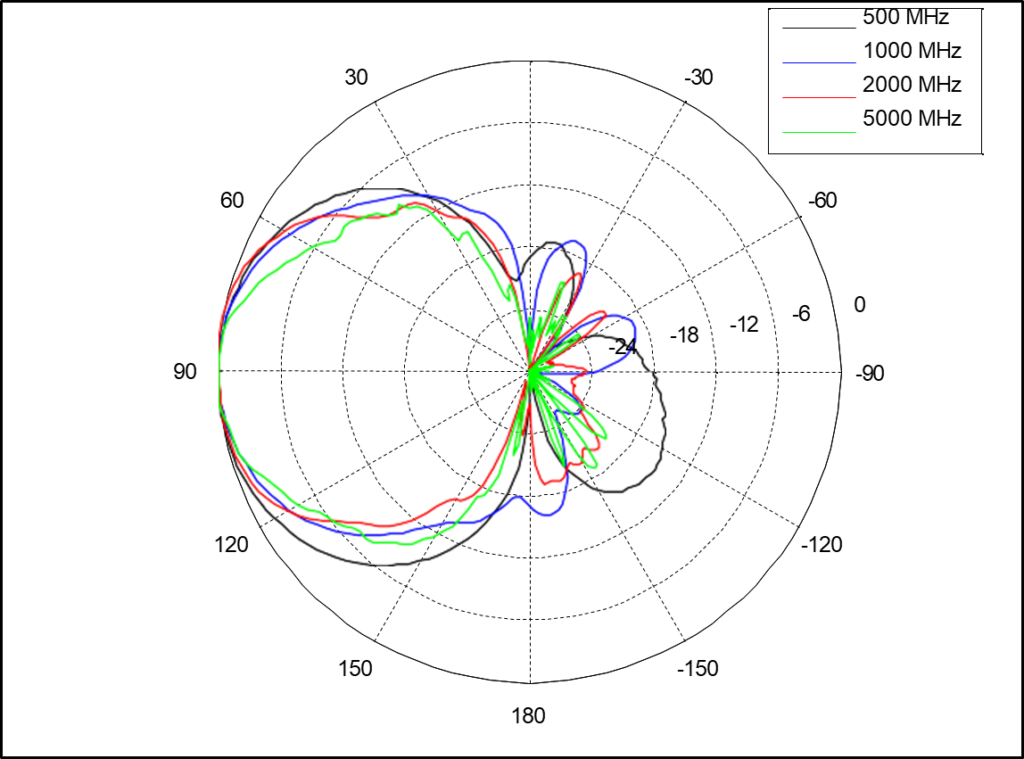1024x759 pixels.
Task: Pick the red line sample in the legend
Action: pyautogui.click(x=819, y=97)
